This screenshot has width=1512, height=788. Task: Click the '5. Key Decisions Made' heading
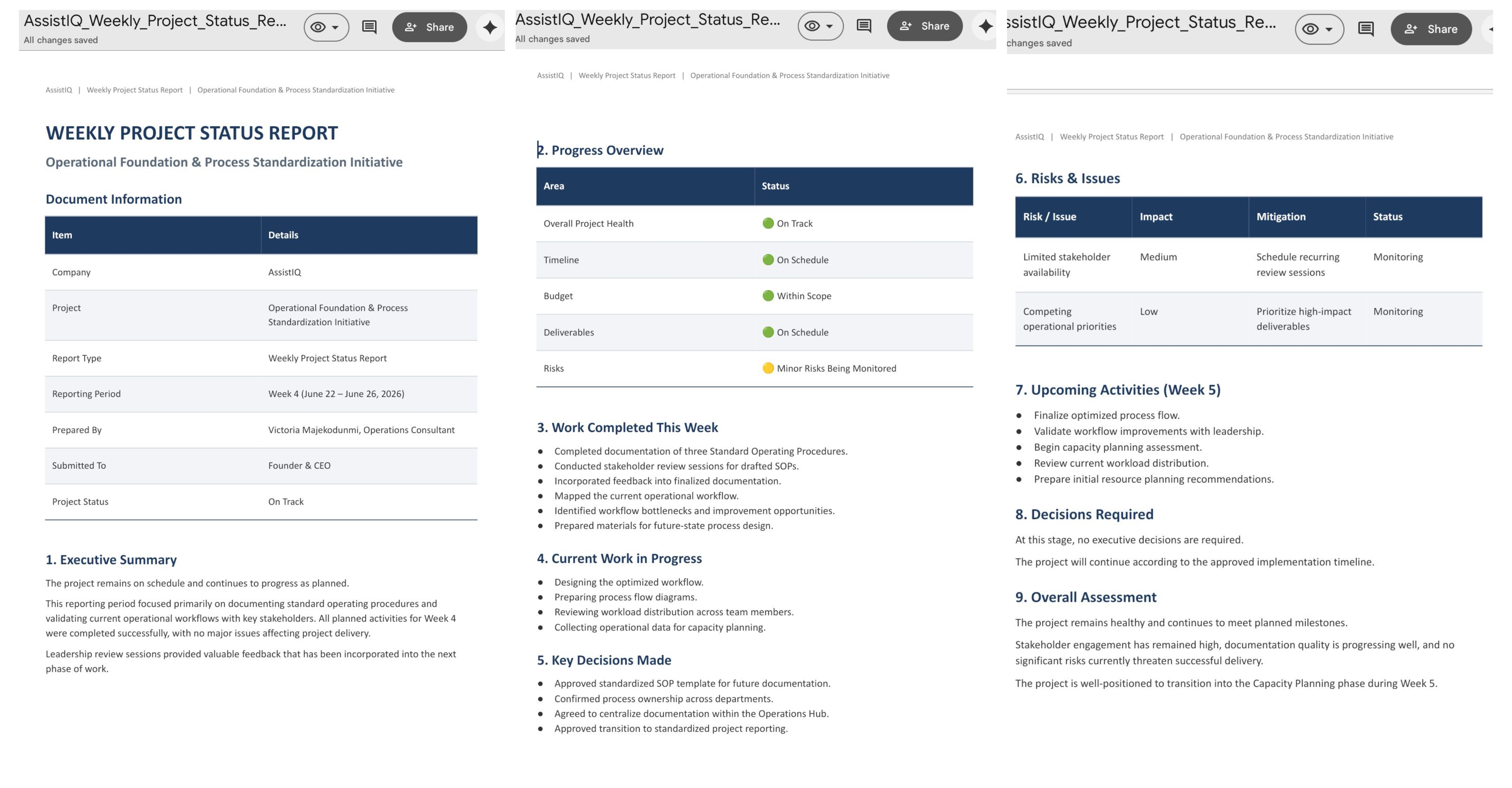[x=604, y=660]
